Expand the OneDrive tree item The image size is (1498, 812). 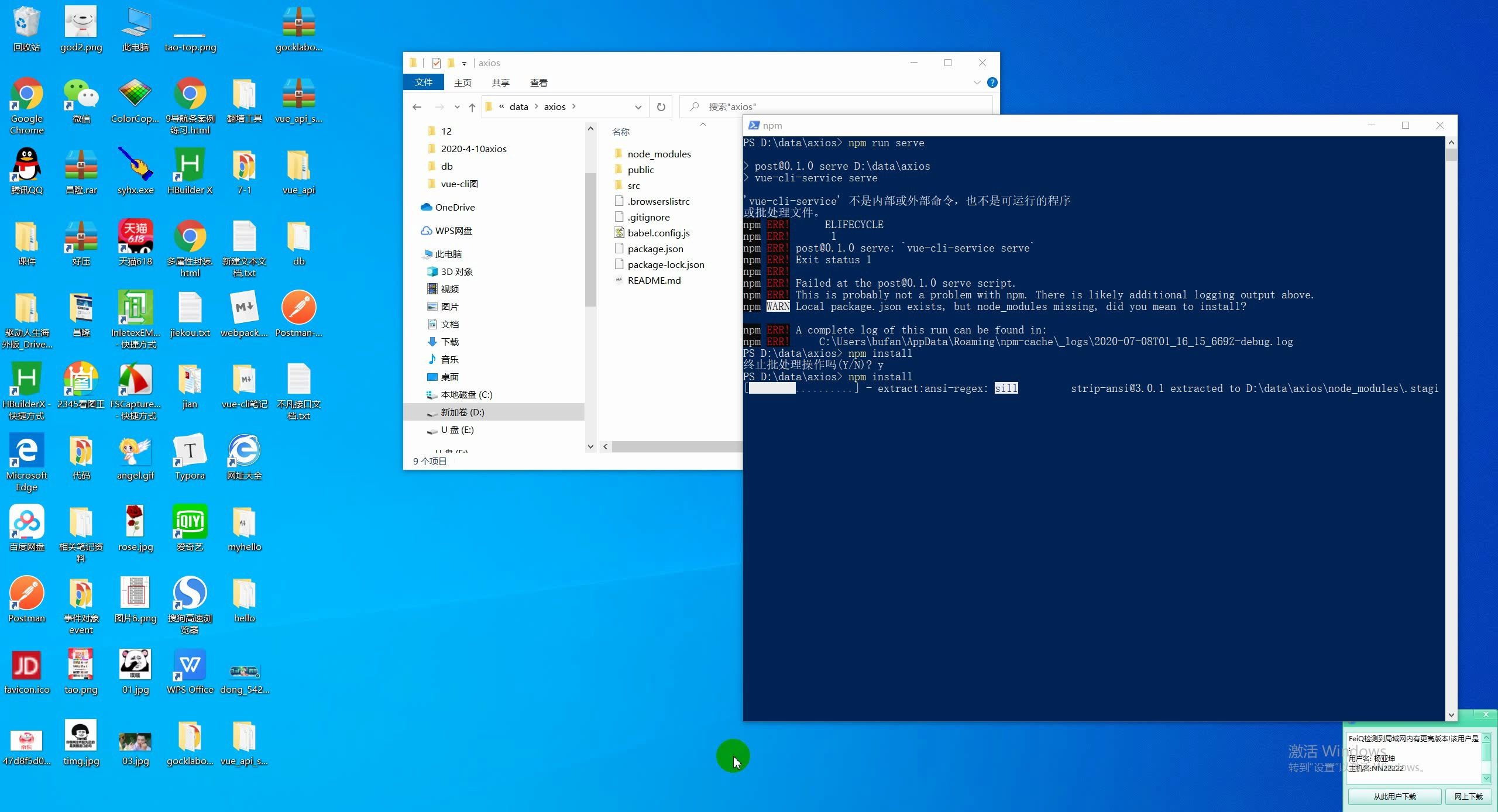[x=417, y=207]
